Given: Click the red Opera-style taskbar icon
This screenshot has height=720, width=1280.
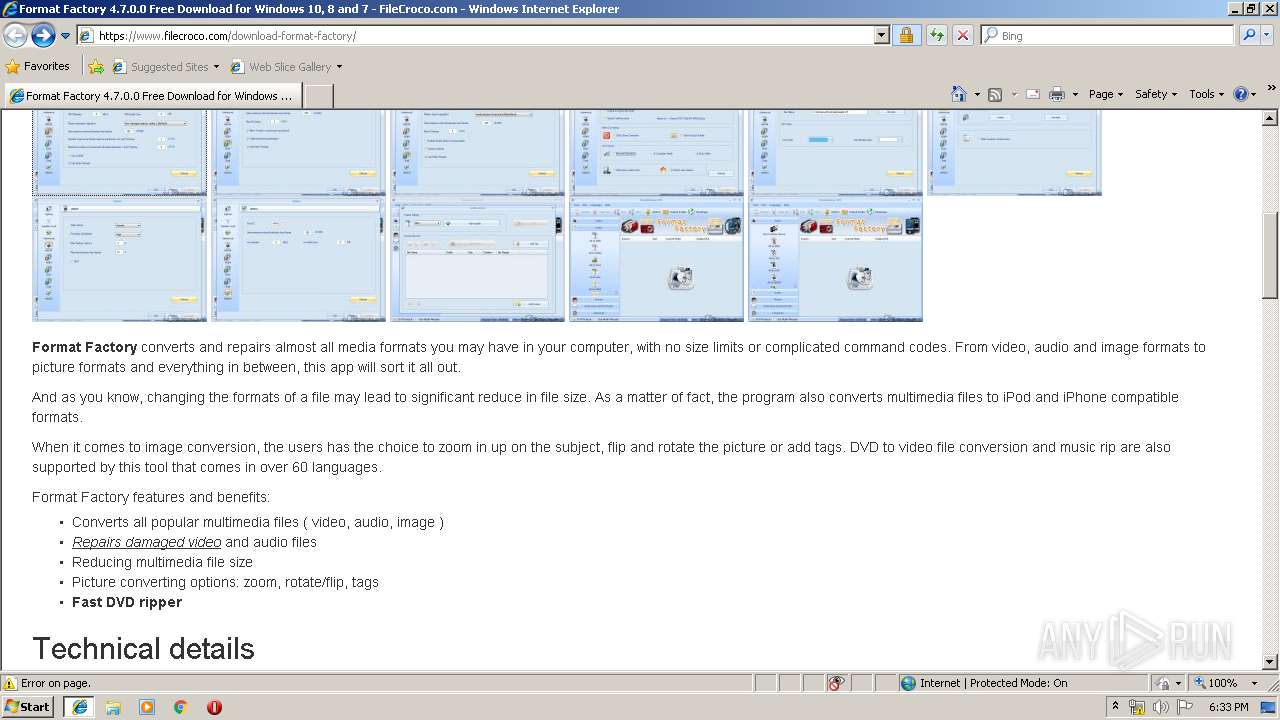Looking at the screenshot, I should [x=214, y=707].
